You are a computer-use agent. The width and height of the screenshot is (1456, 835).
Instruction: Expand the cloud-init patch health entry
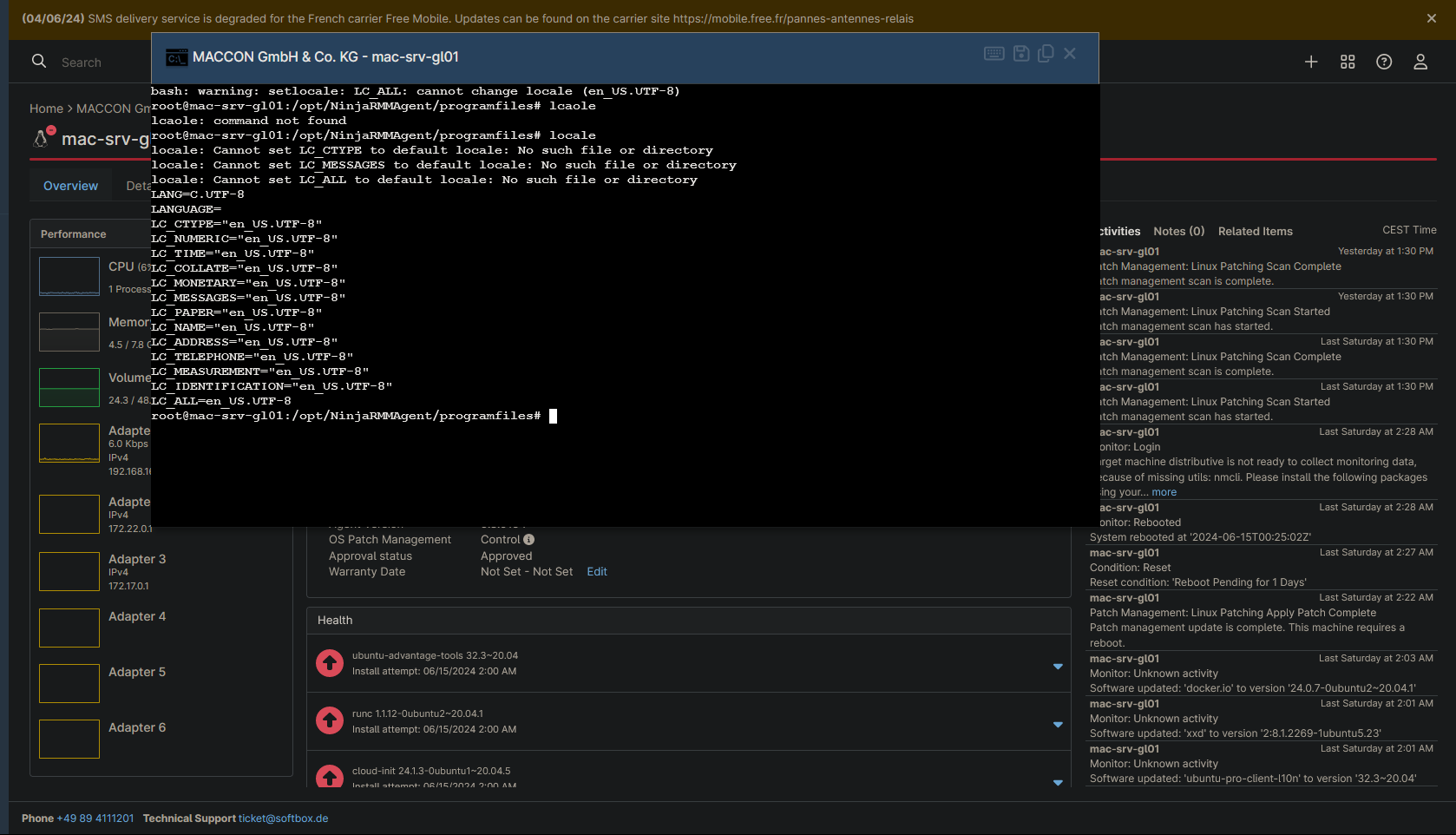(x=1058, y=782)
